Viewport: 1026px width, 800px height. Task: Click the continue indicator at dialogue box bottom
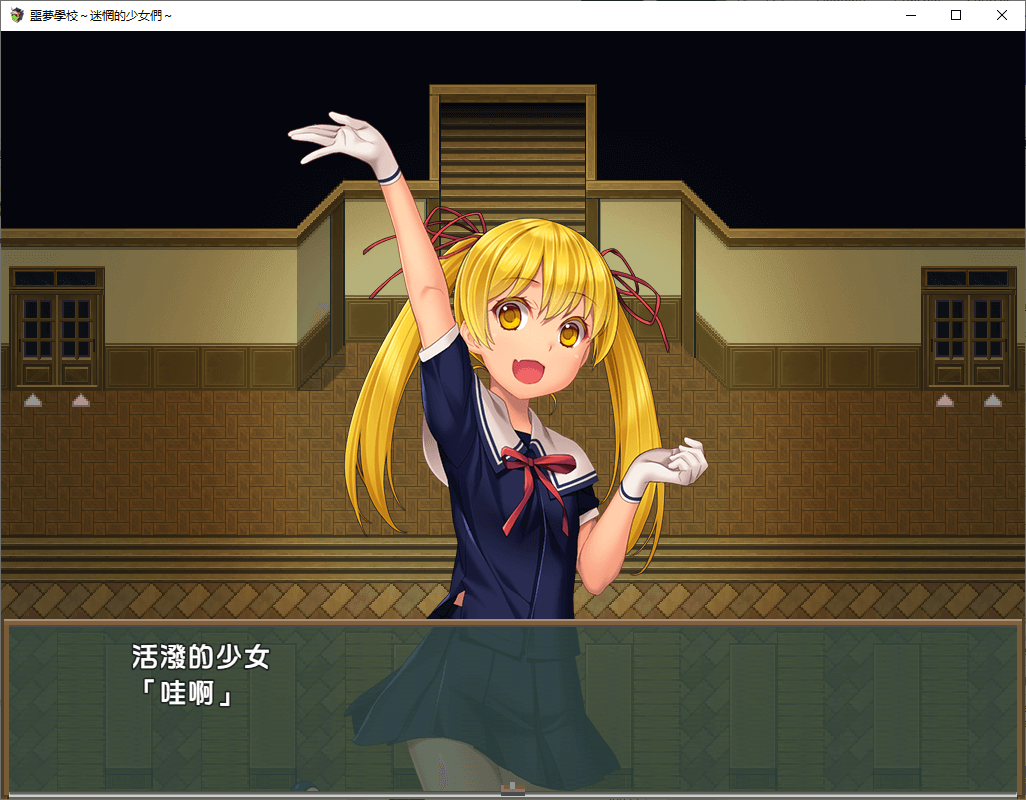pyautogui.click(x=512, y=789)
